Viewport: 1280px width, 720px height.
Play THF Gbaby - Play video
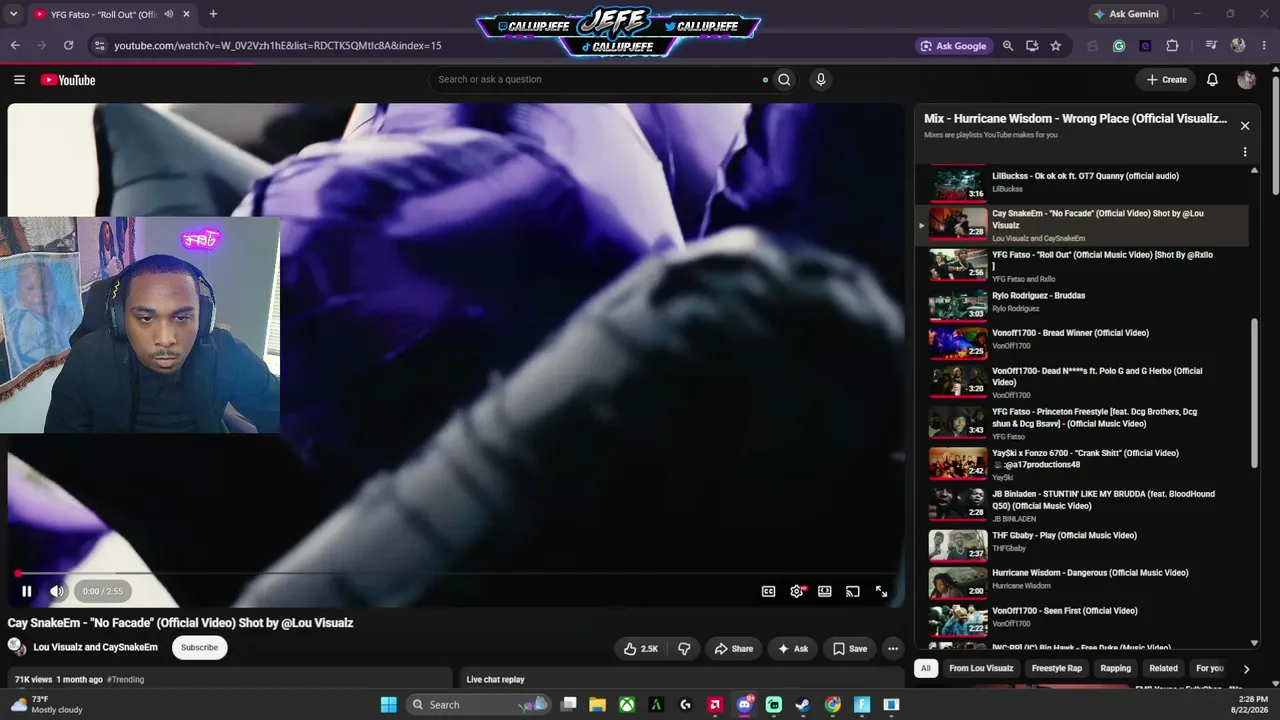1082,544
